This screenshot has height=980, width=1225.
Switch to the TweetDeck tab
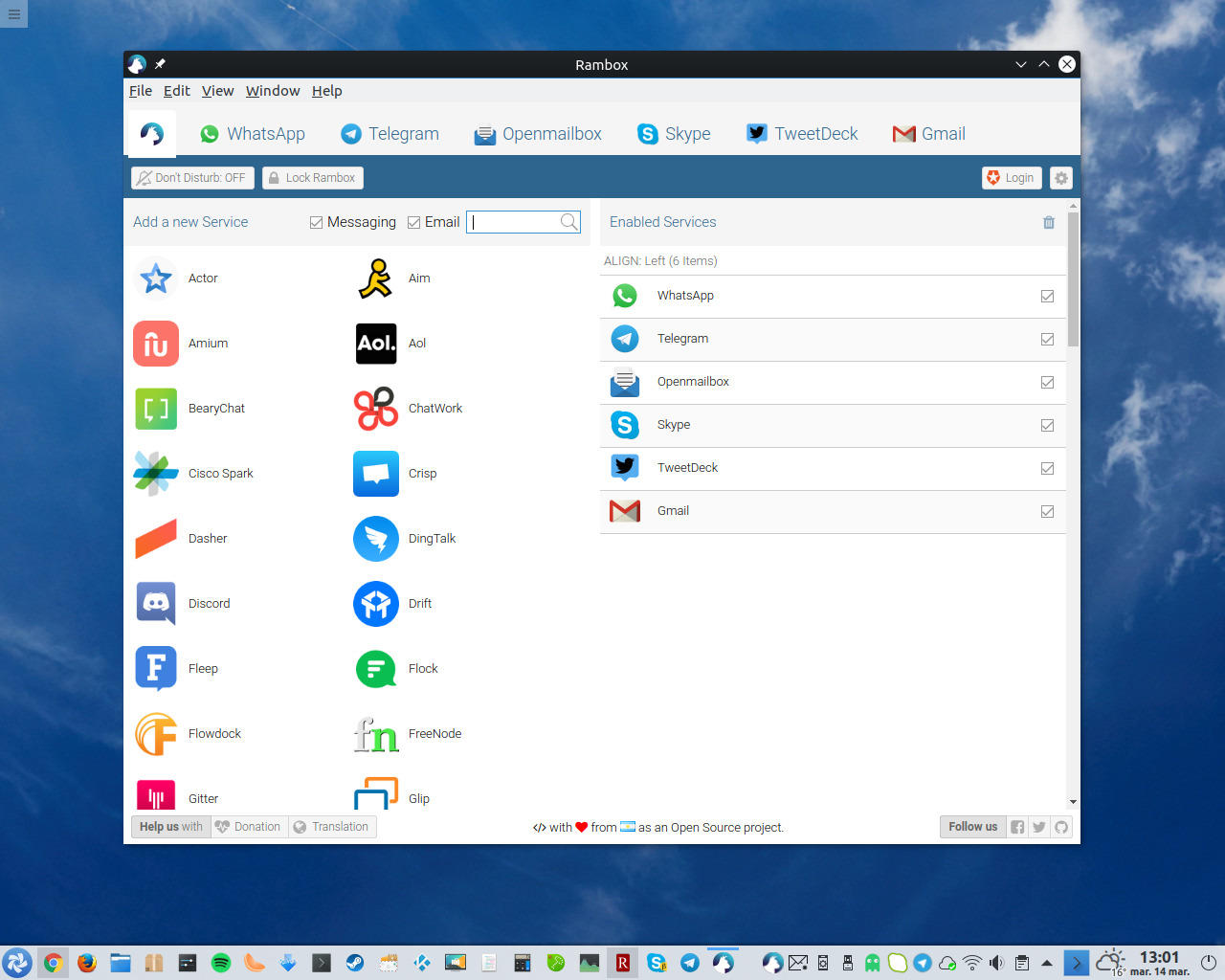[x=802, y=134]
